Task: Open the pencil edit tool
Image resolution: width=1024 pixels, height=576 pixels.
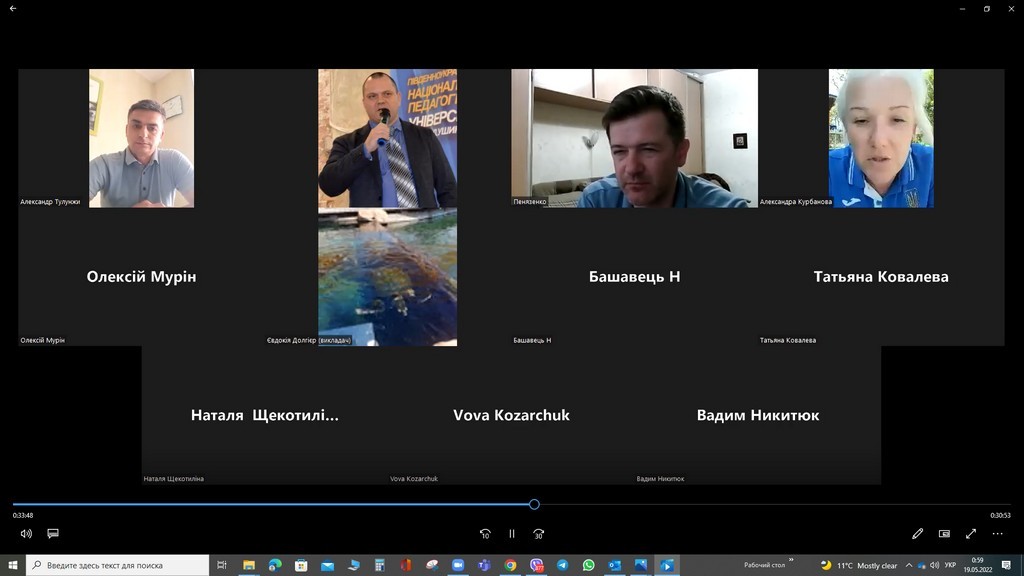Action: [918, 534]
